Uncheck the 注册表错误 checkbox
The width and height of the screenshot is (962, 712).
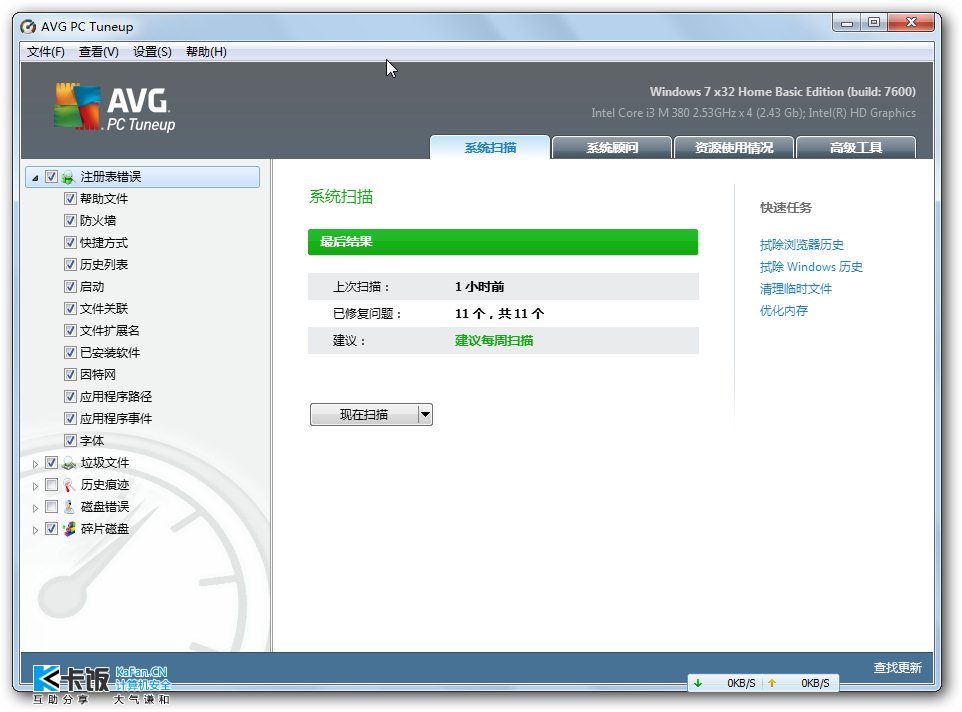(x=52, y=177)
